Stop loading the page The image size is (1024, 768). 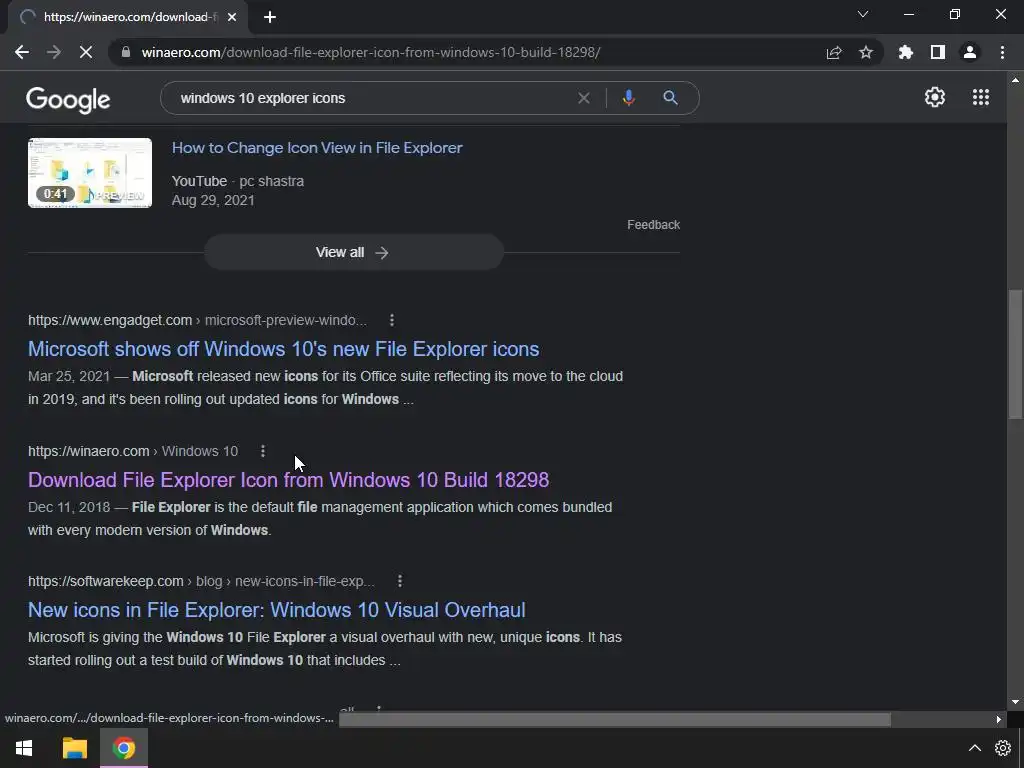pos(86,52)
